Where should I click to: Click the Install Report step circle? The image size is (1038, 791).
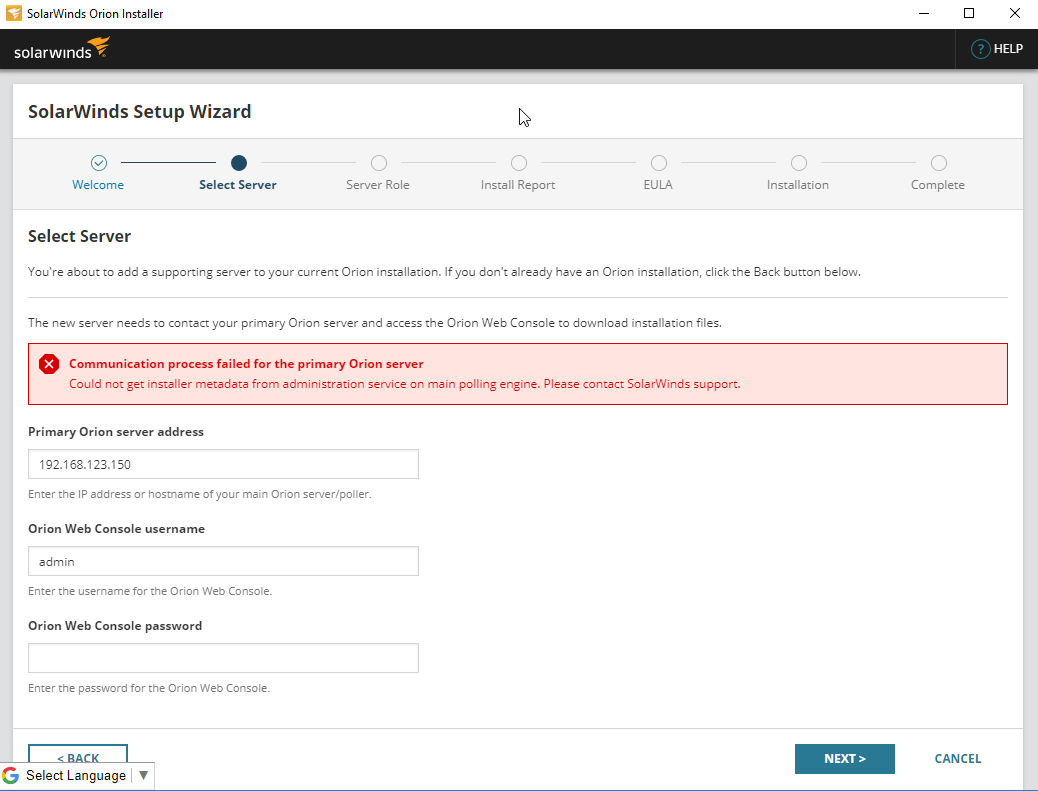tap(519, 163)
